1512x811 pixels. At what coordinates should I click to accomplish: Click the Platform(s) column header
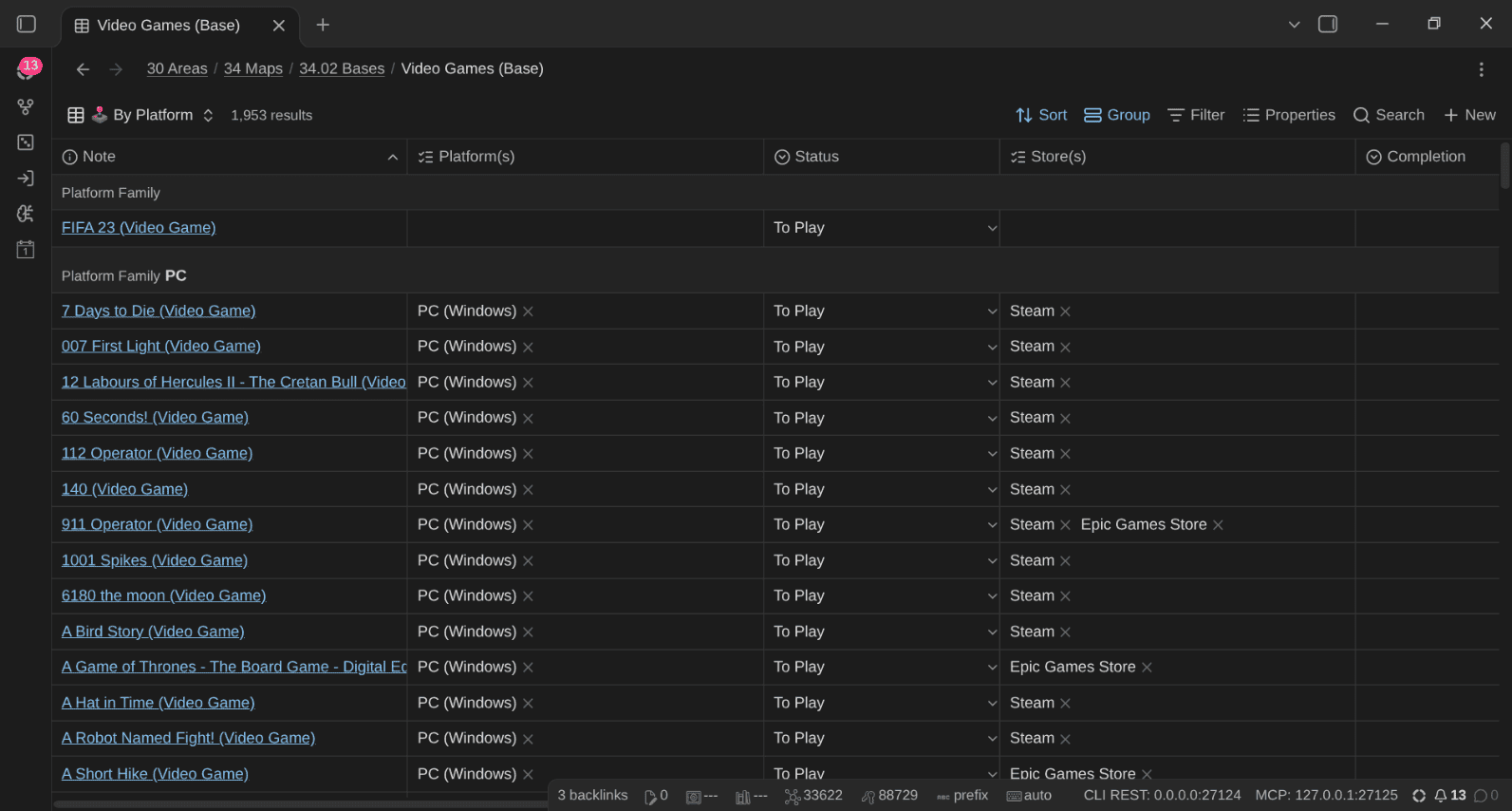point(586,157)
